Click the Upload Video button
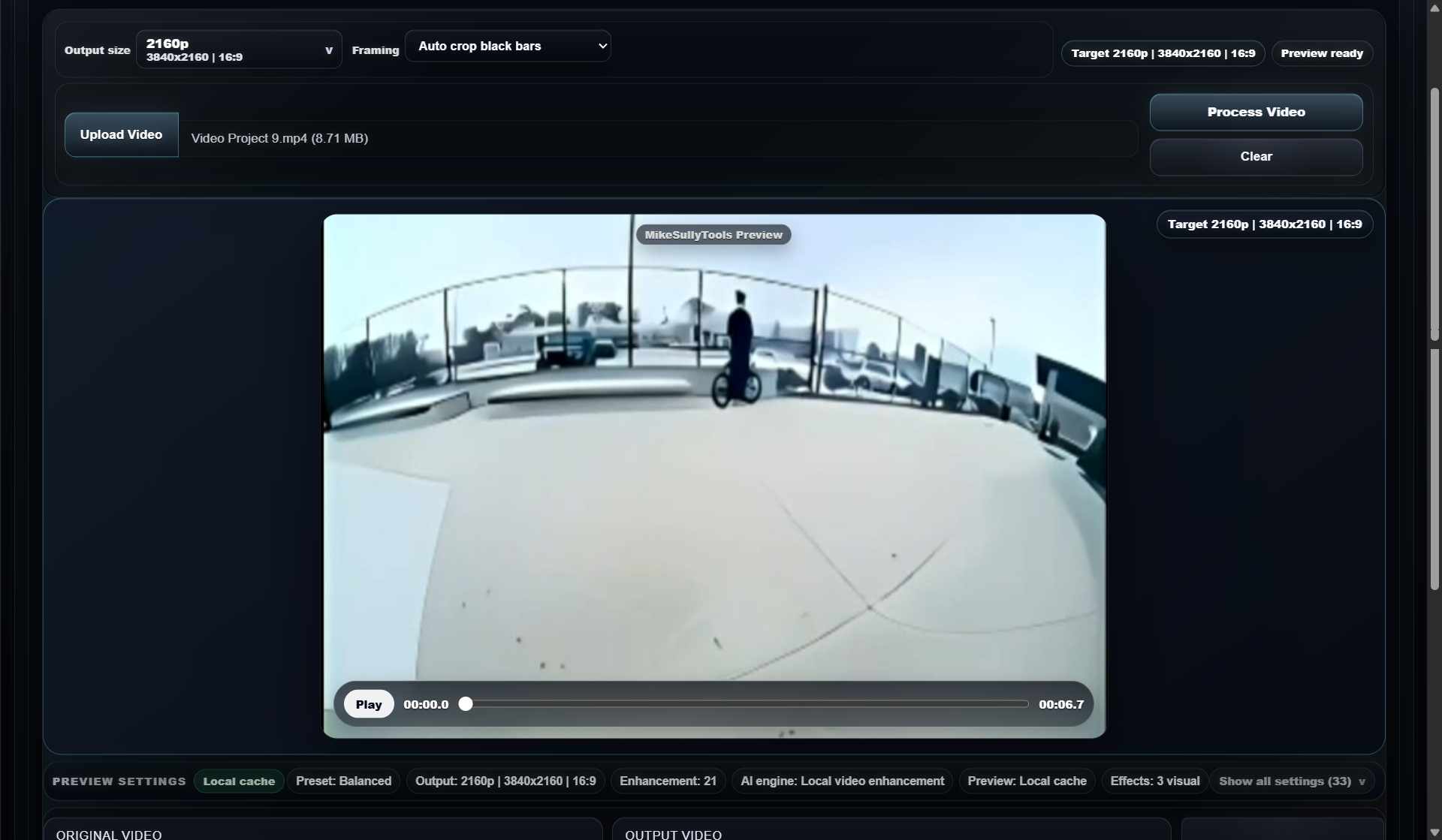The image size is (1442, 840). 121,134
